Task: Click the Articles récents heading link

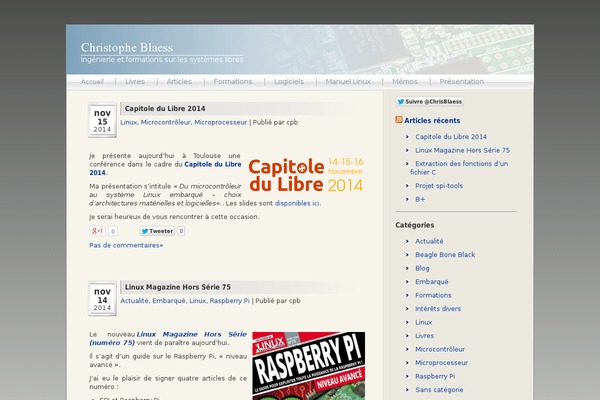Action: tap(432, 121)
